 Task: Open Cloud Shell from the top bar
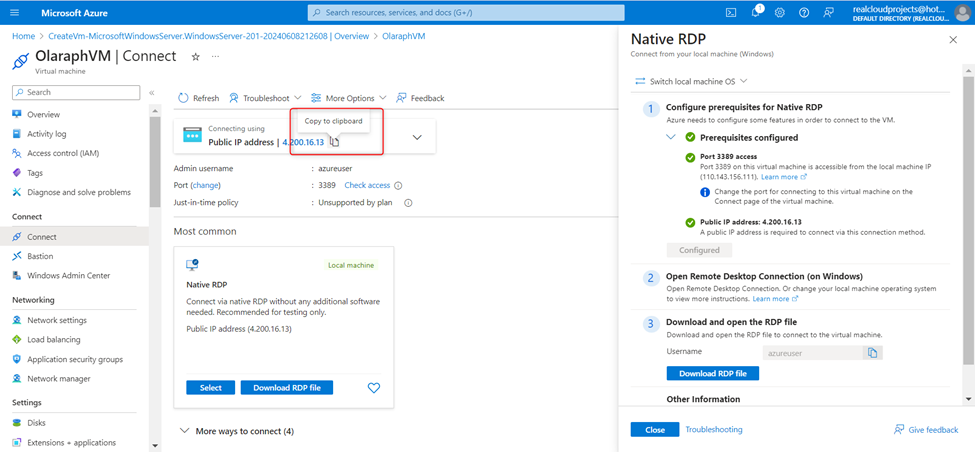click(x=731, y=13)
